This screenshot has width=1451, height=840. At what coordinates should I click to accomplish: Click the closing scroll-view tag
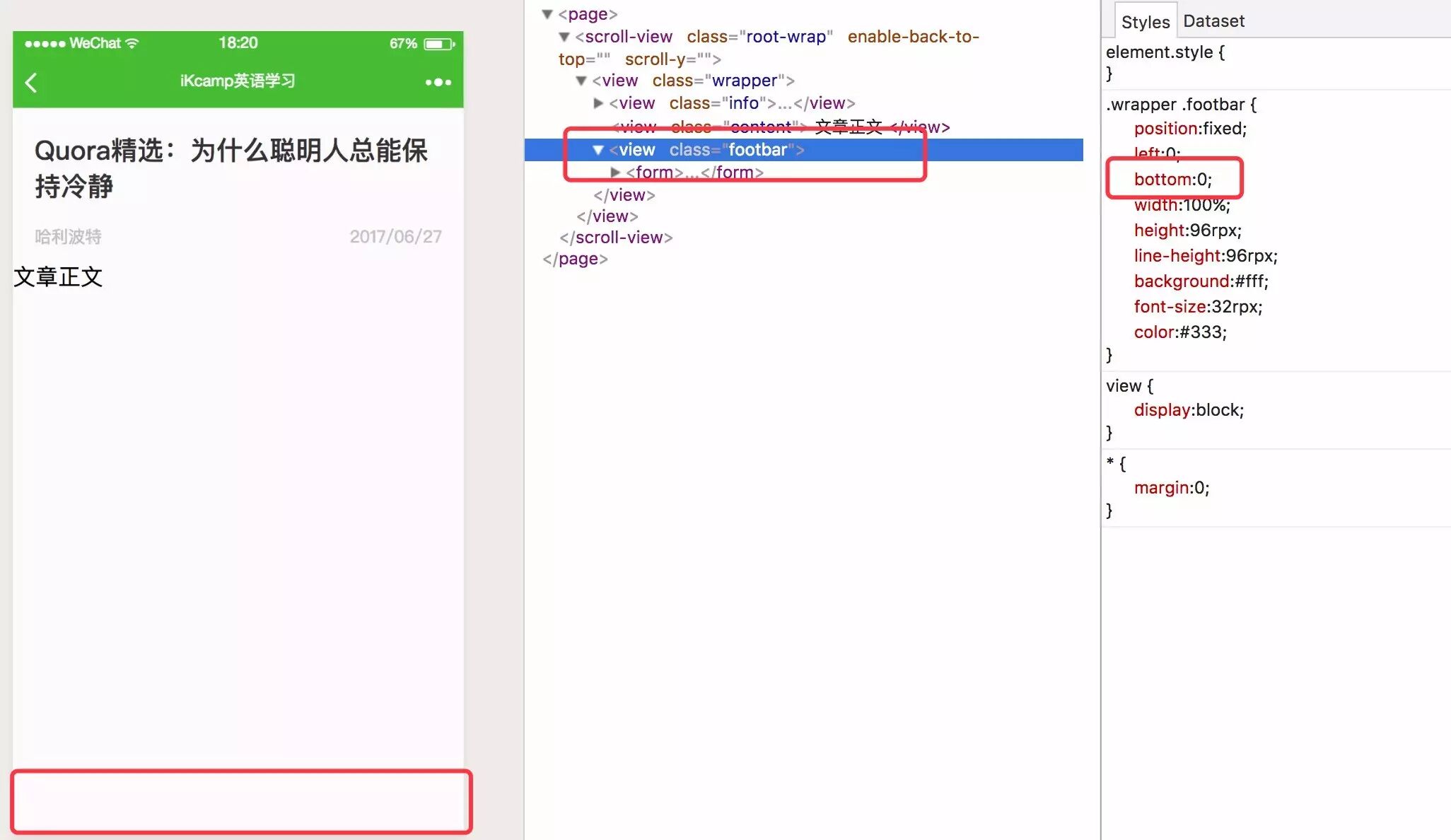(x=616, y=238)
